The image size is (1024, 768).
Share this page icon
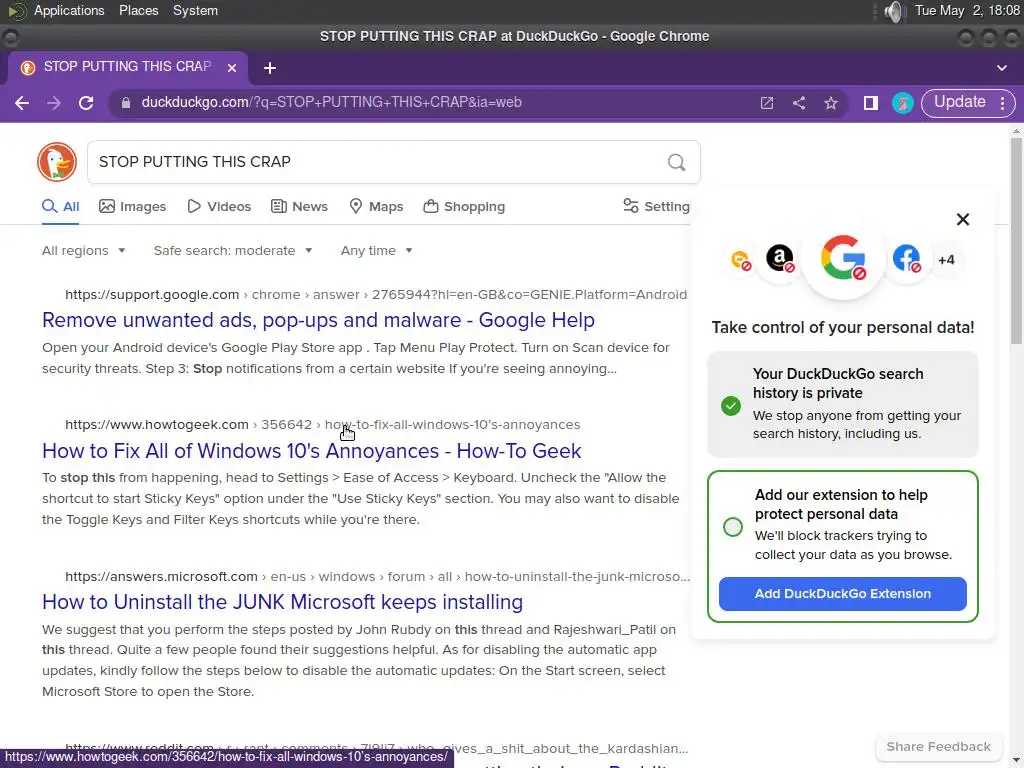pos(799,103)
